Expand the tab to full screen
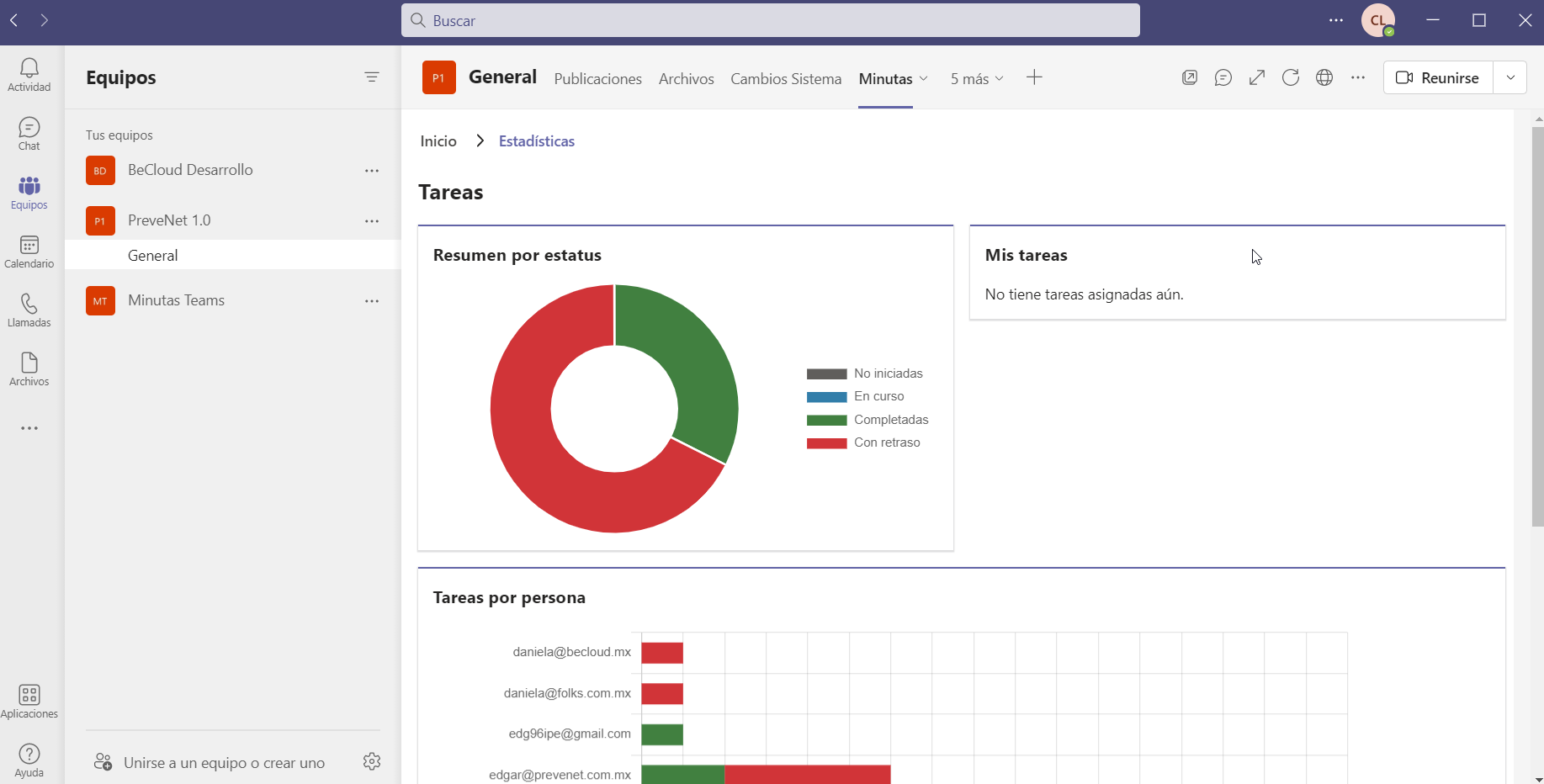The width and height of the screenshot is (1544, 784). (1257, 77)
